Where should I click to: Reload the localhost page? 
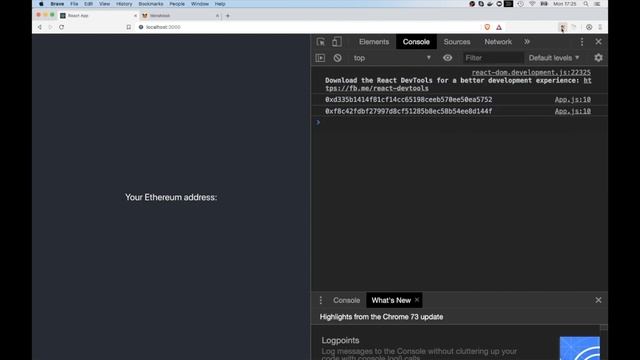[62, 27]
